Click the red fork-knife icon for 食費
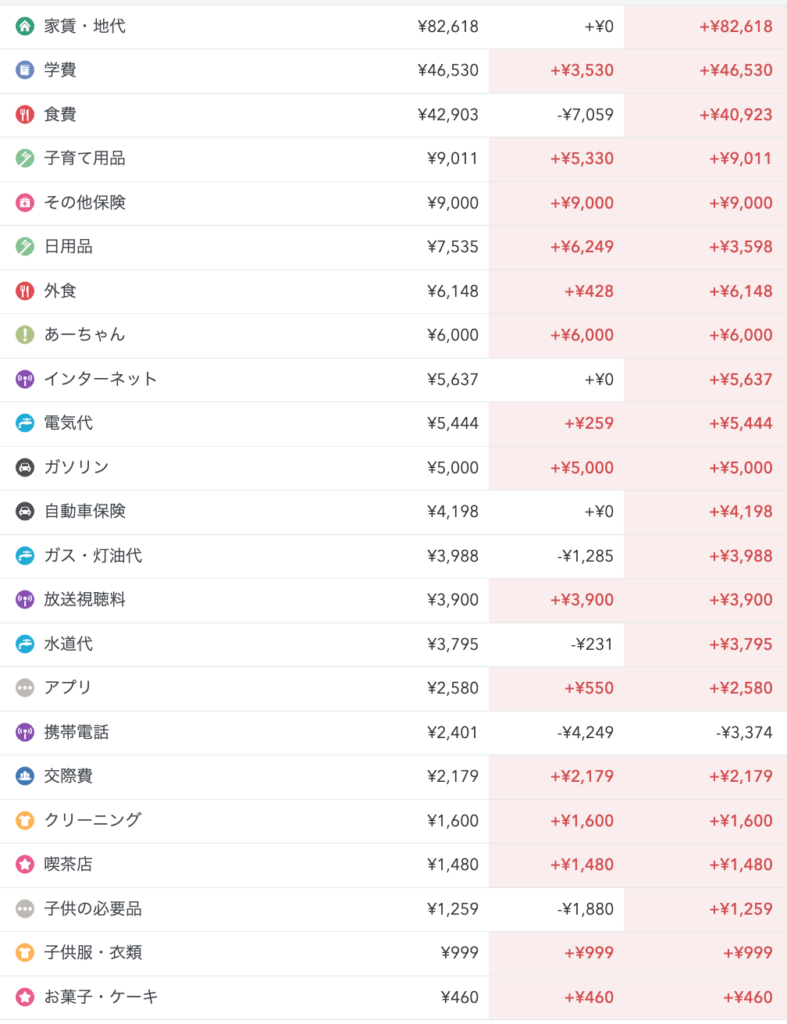Image resolution: width=787 pixels, height=1024 pixels. pyautogui.click(x=25, y=114)
